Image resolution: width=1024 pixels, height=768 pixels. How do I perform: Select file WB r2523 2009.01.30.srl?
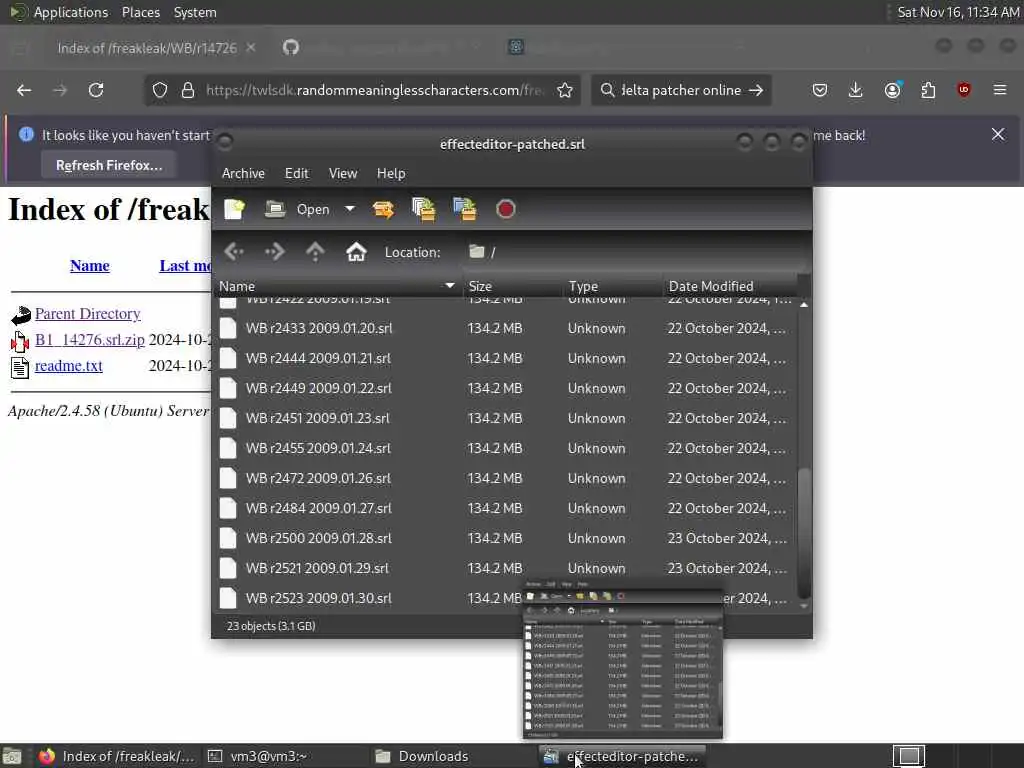(x=504, y=598)
